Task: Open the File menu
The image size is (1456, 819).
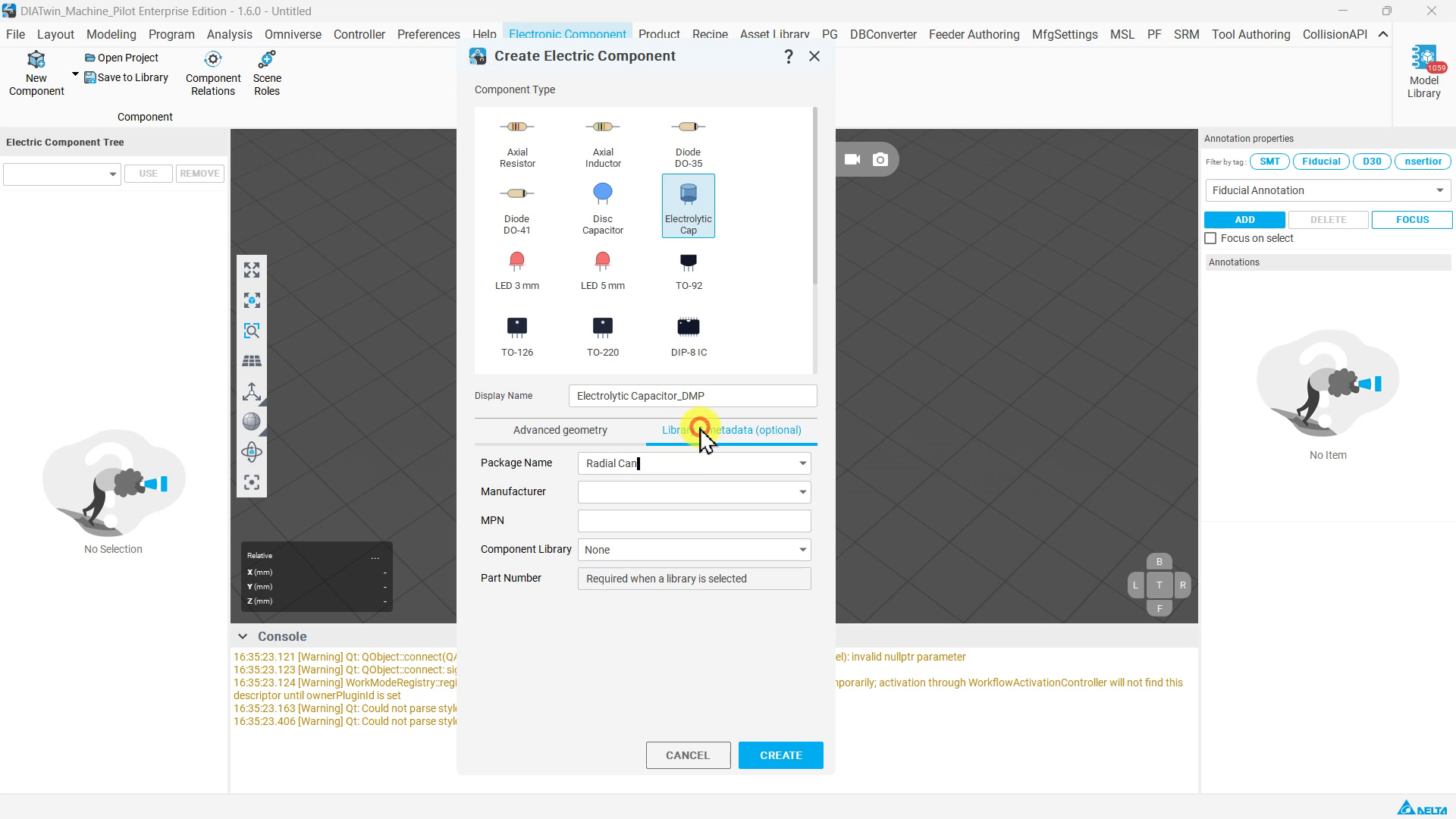Action: pos(15,34)
